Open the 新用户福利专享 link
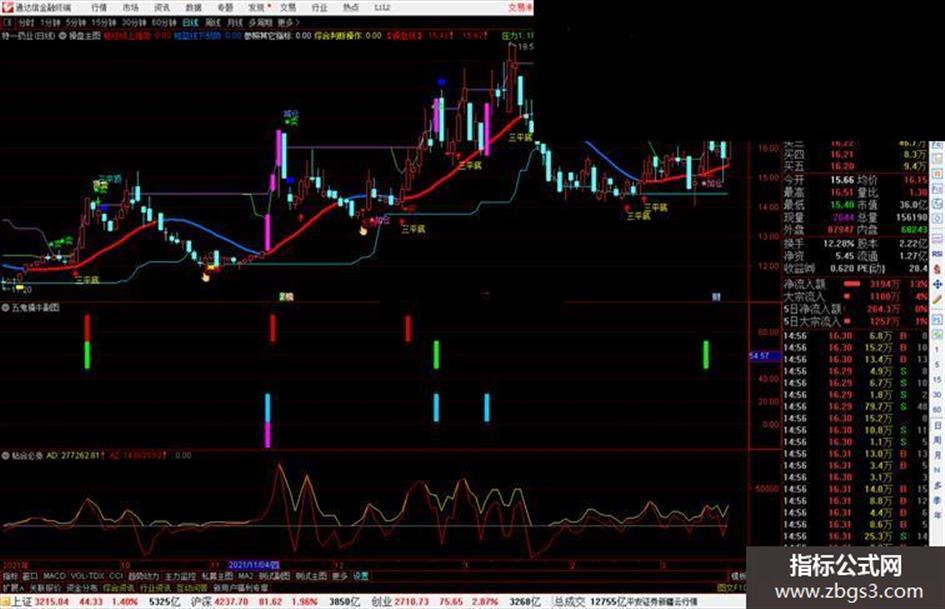This screenshot has width=945, height=609. [240, 587]
